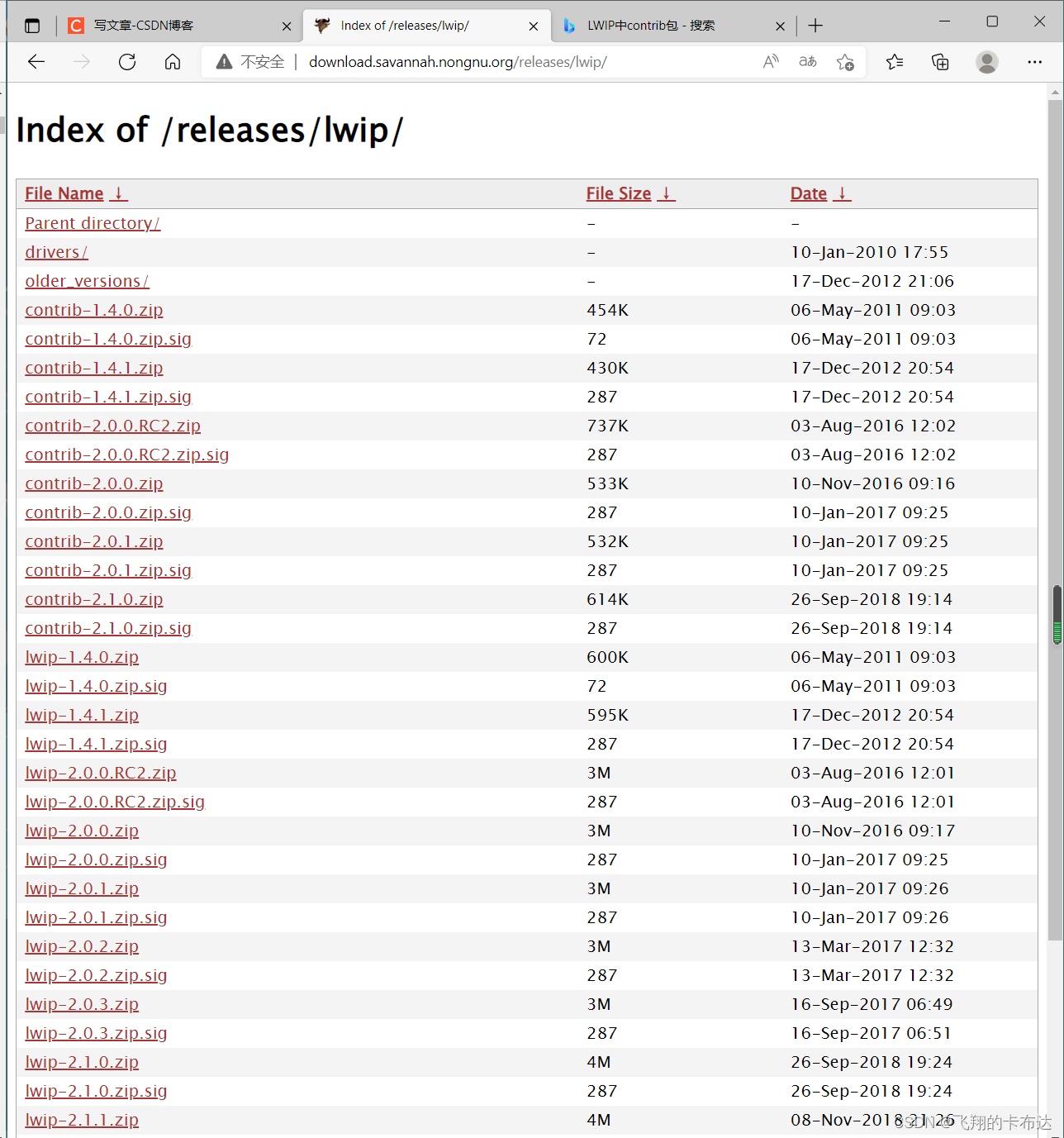Screen dimensions: 1064x1138
Task: Open a new browser tab
Action: pyautogui.click(x=815, y=26)
